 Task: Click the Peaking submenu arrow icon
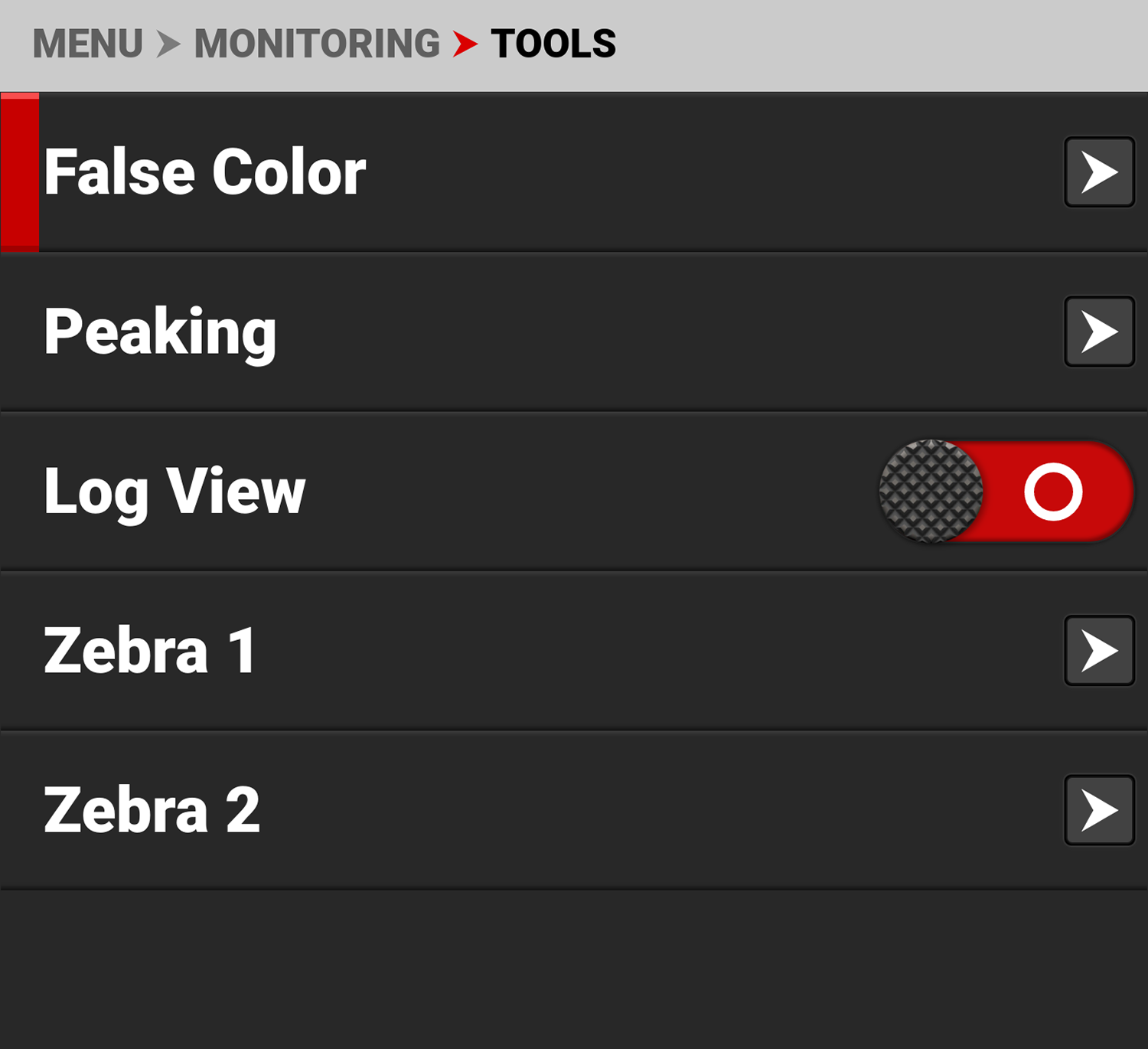pos(1099,332)
